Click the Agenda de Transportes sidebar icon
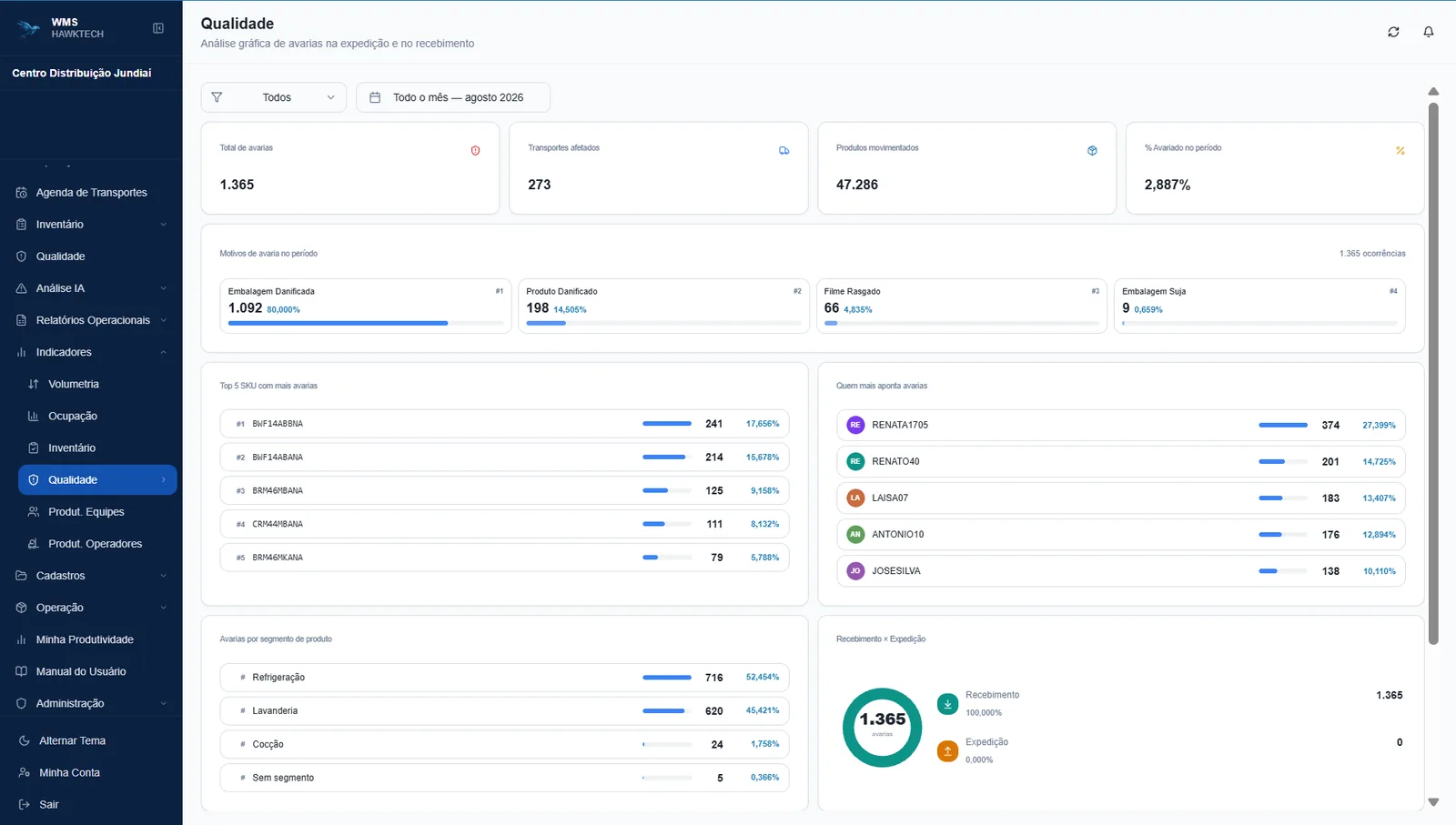 coord(22,193)
